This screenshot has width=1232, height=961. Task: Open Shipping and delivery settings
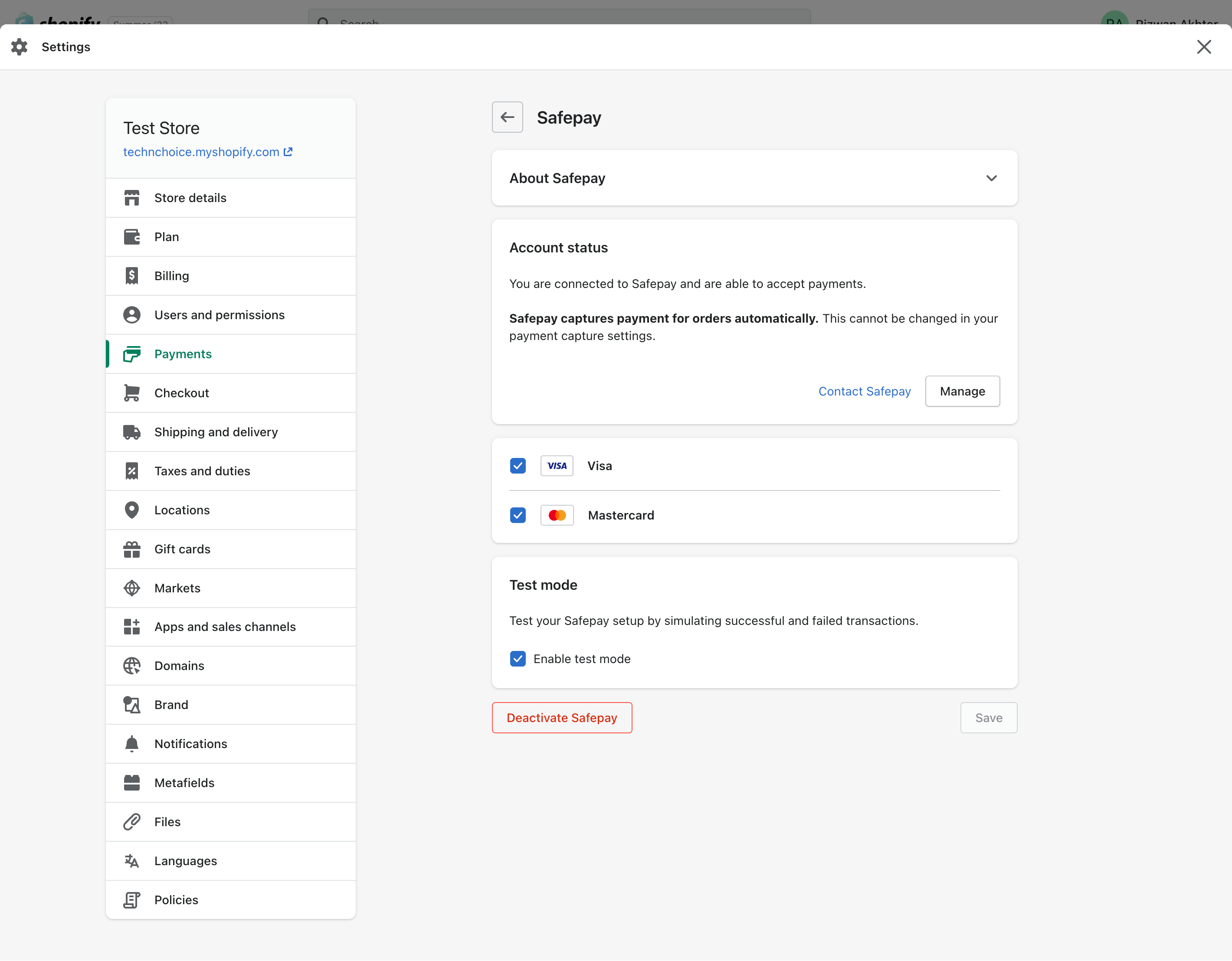231,432
